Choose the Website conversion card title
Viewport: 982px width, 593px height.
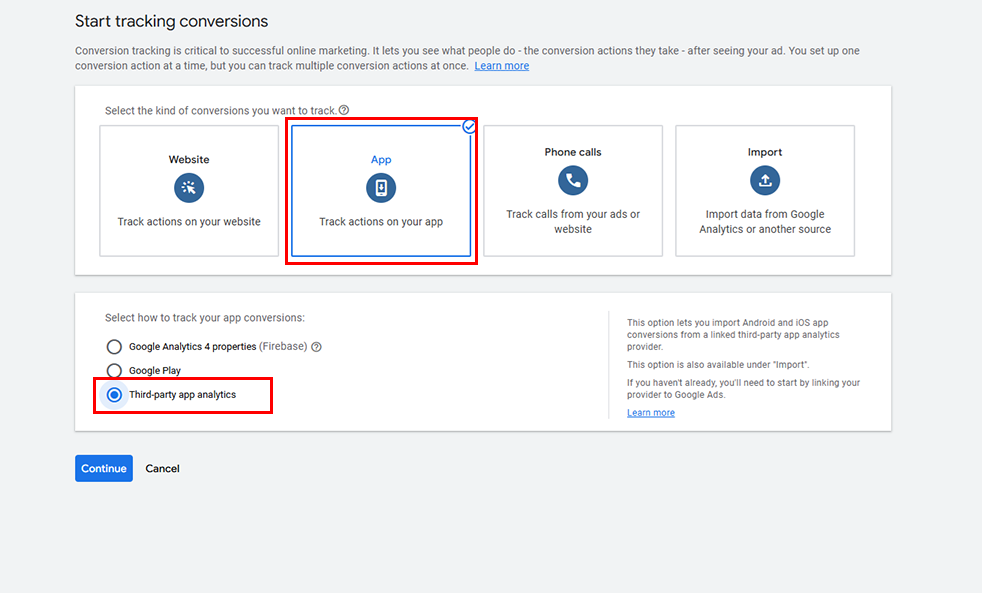point(189,160)
